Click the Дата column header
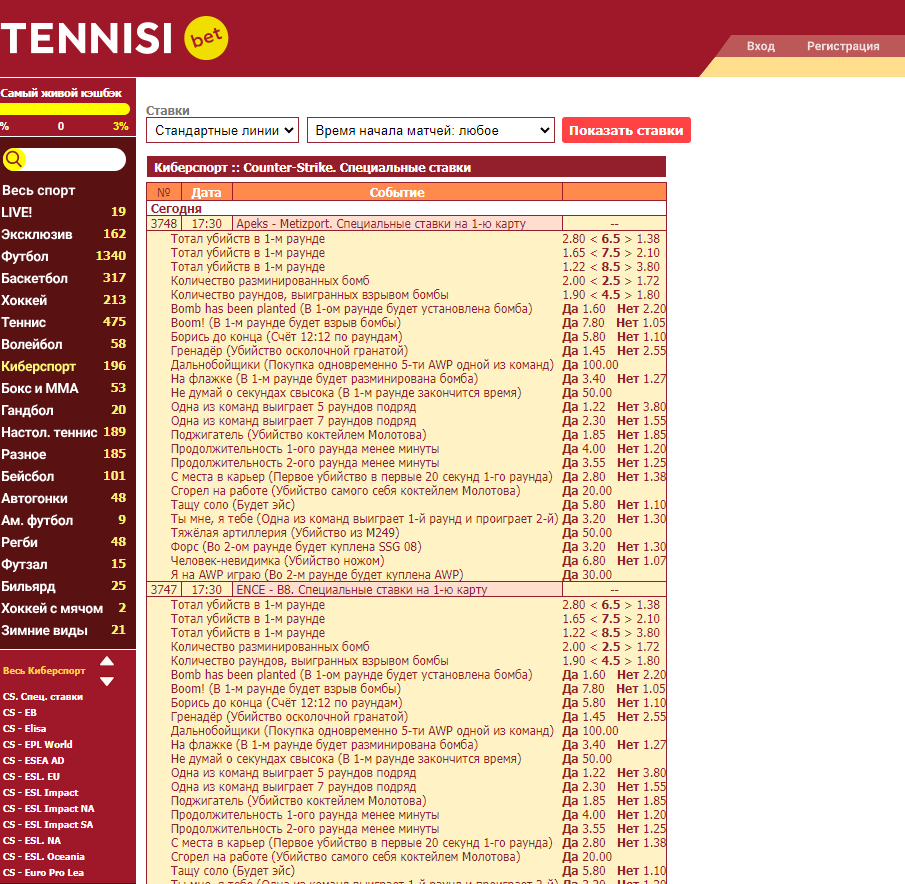This screenshot has height=884, width=905. (207, 192)
